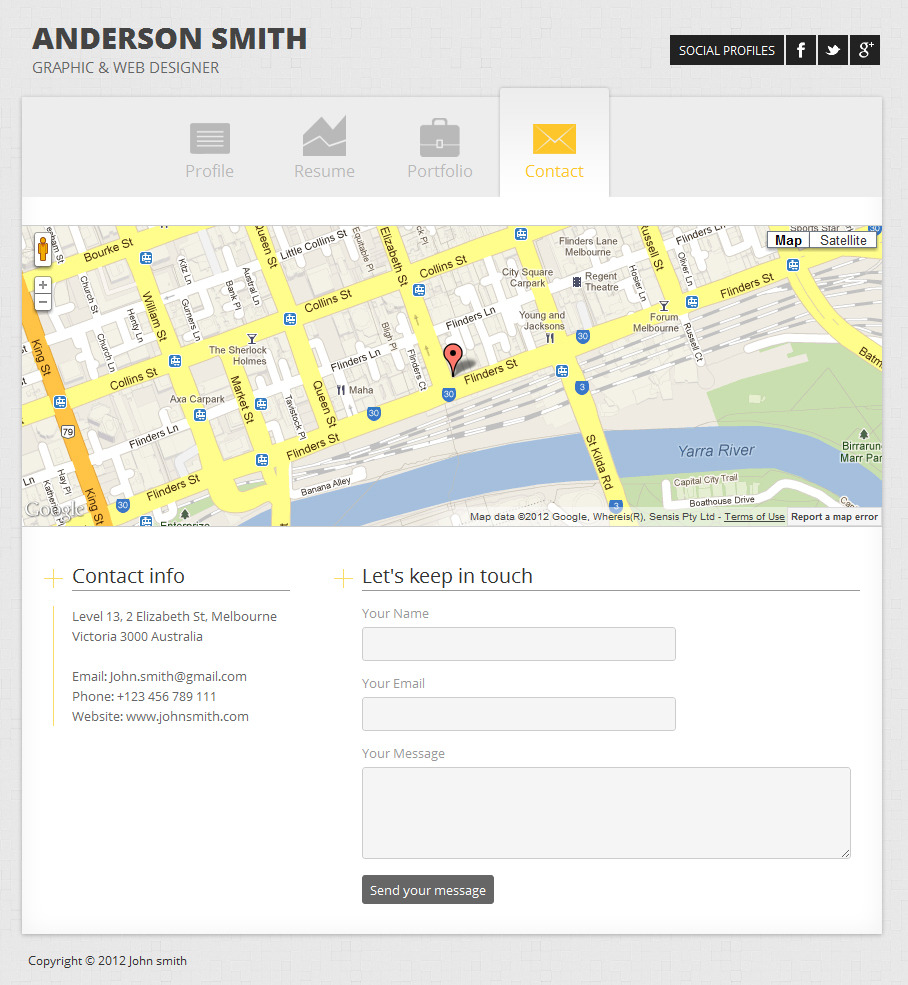
Task: Click the St Kilda Rd map label
Action: pyautogui.click(x=599, y=462)
